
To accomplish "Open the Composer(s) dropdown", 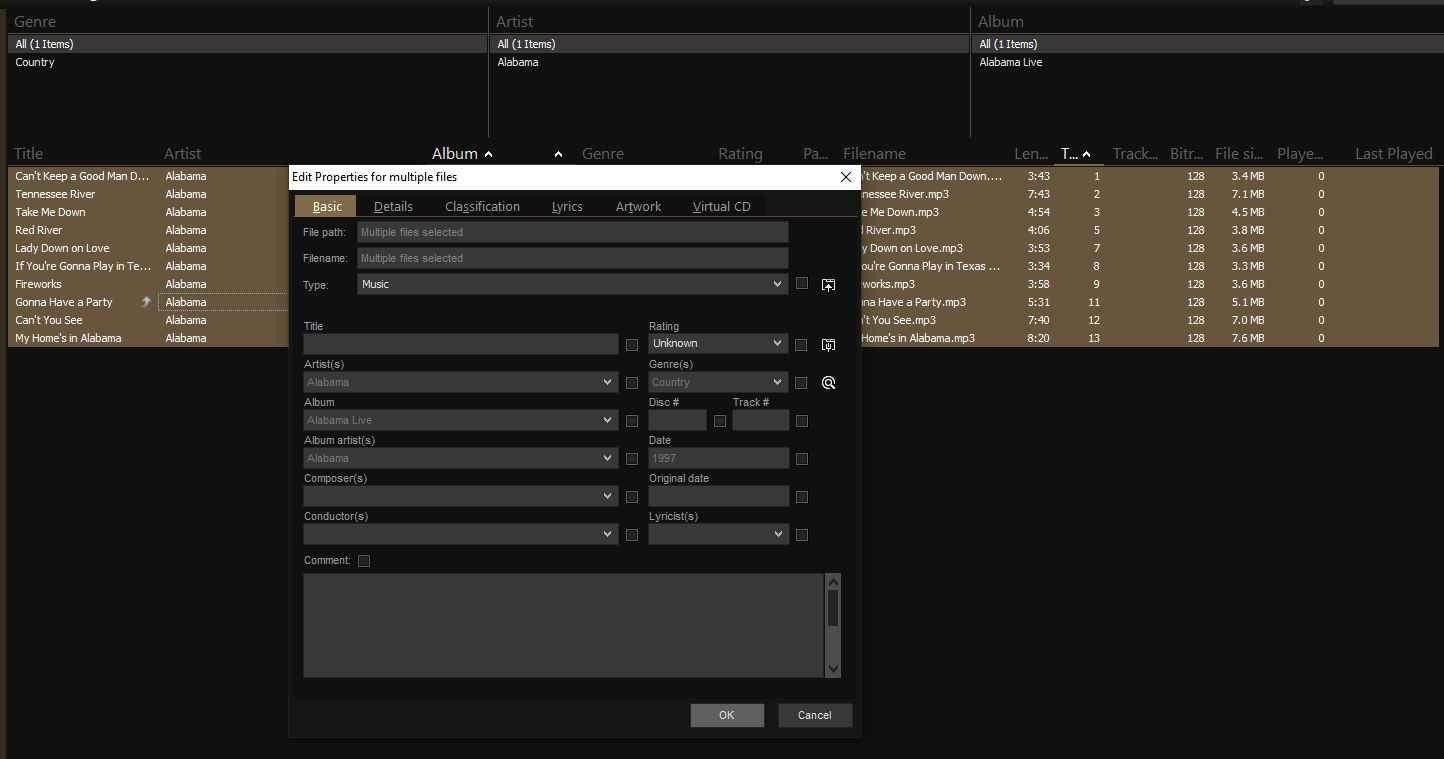I will [x=461, y=496].
